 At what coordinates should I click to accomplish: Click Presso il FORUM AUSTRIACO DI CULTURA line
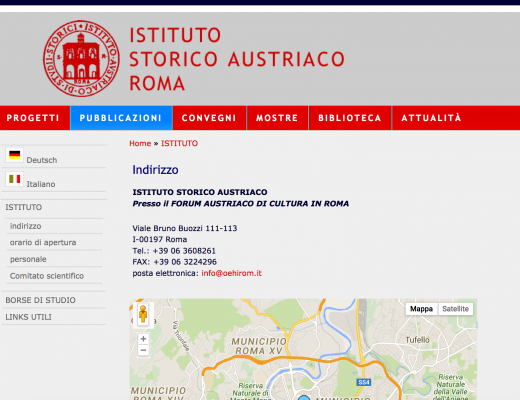[241, 203]
